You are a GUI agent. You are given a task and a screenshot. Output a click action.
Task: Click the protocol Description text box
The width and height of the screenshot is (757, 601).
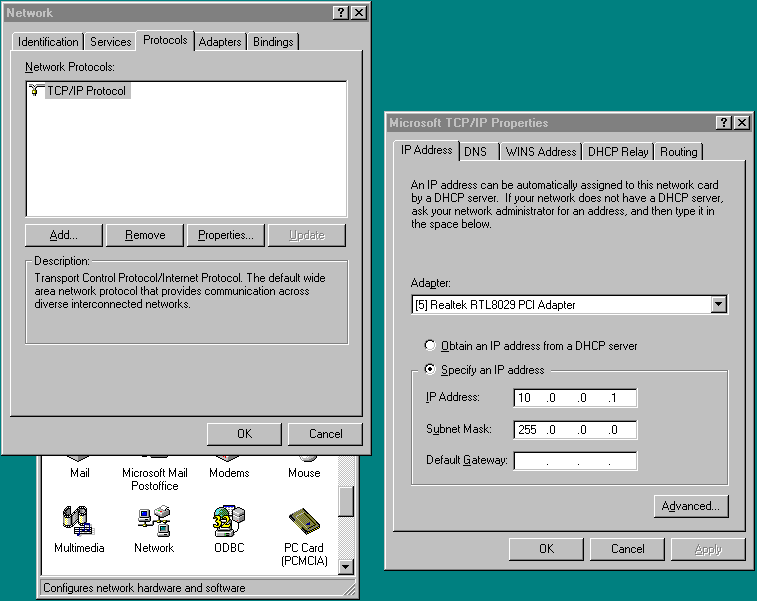(186, 303)
